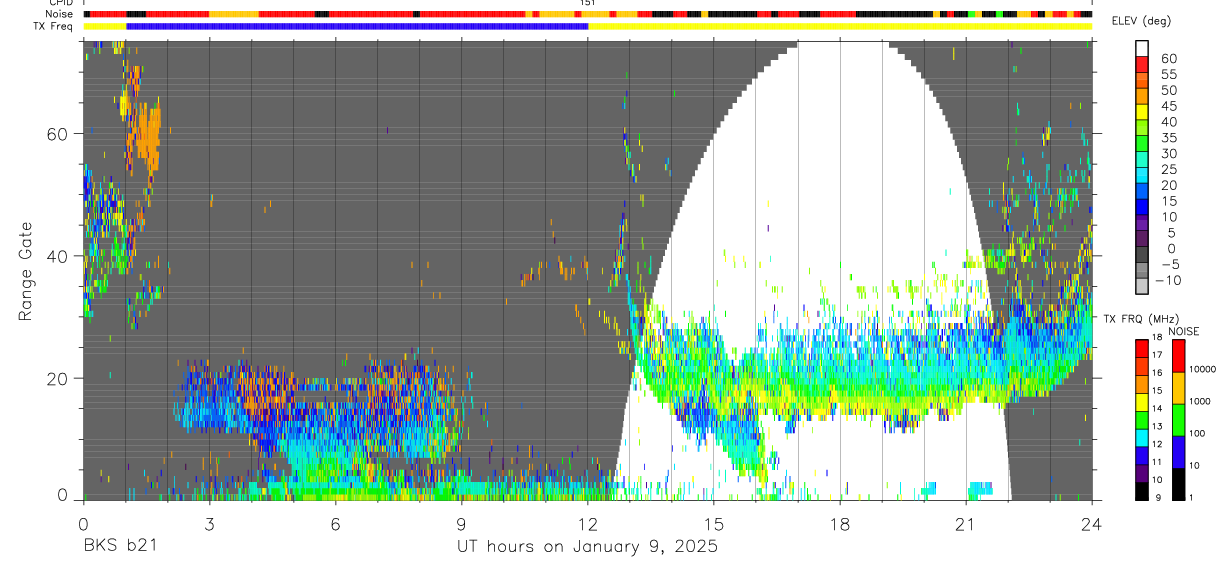Click the white top swatch of ELEV bar
Image resolution: width=1228 pixels, height=567 pixels.
pyautogui.click(x=1142, y=48)
